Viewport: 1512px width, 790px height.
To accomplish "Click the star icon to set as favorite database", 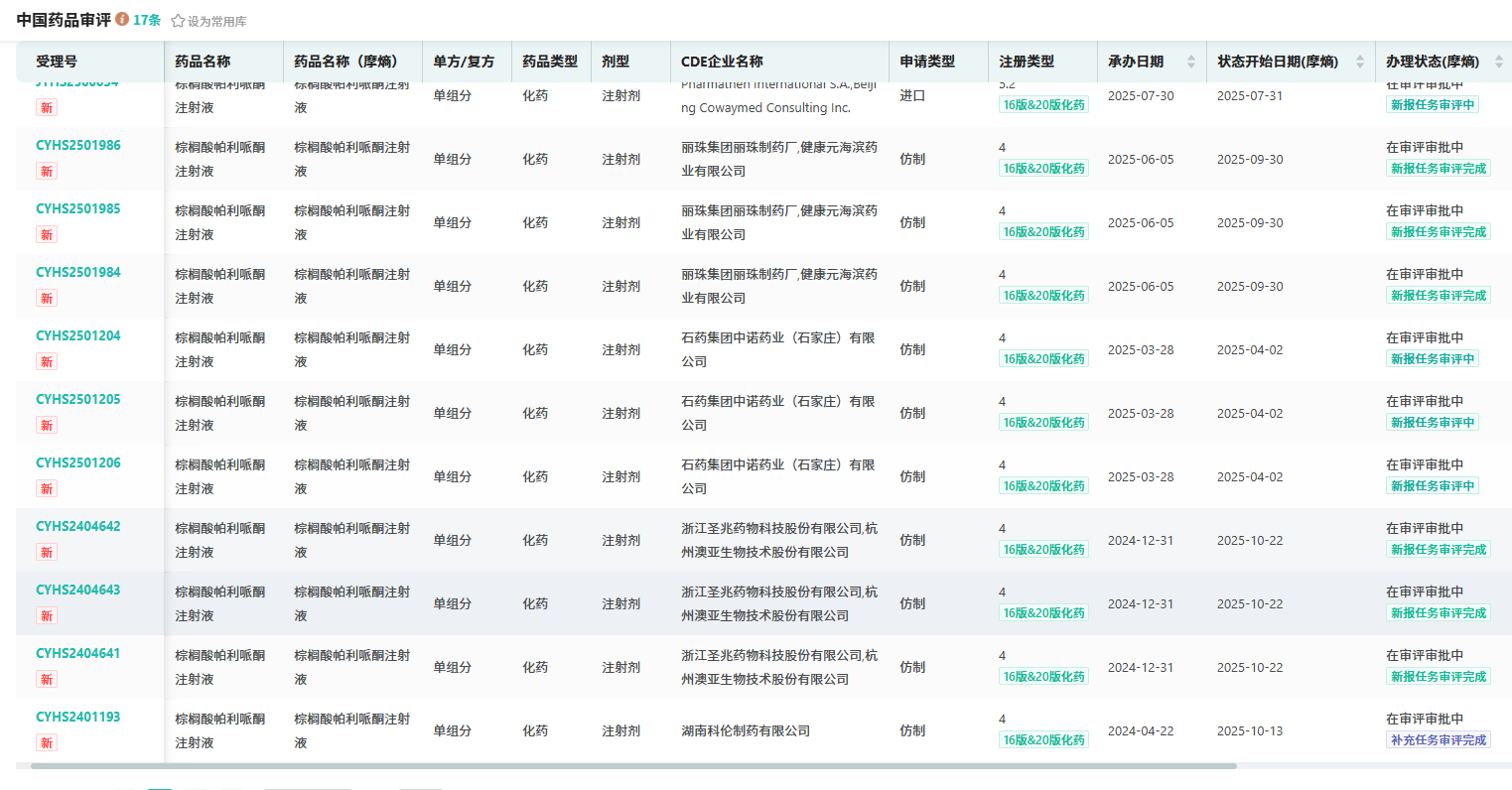I will pyautogui.click(x=178, y=21).
